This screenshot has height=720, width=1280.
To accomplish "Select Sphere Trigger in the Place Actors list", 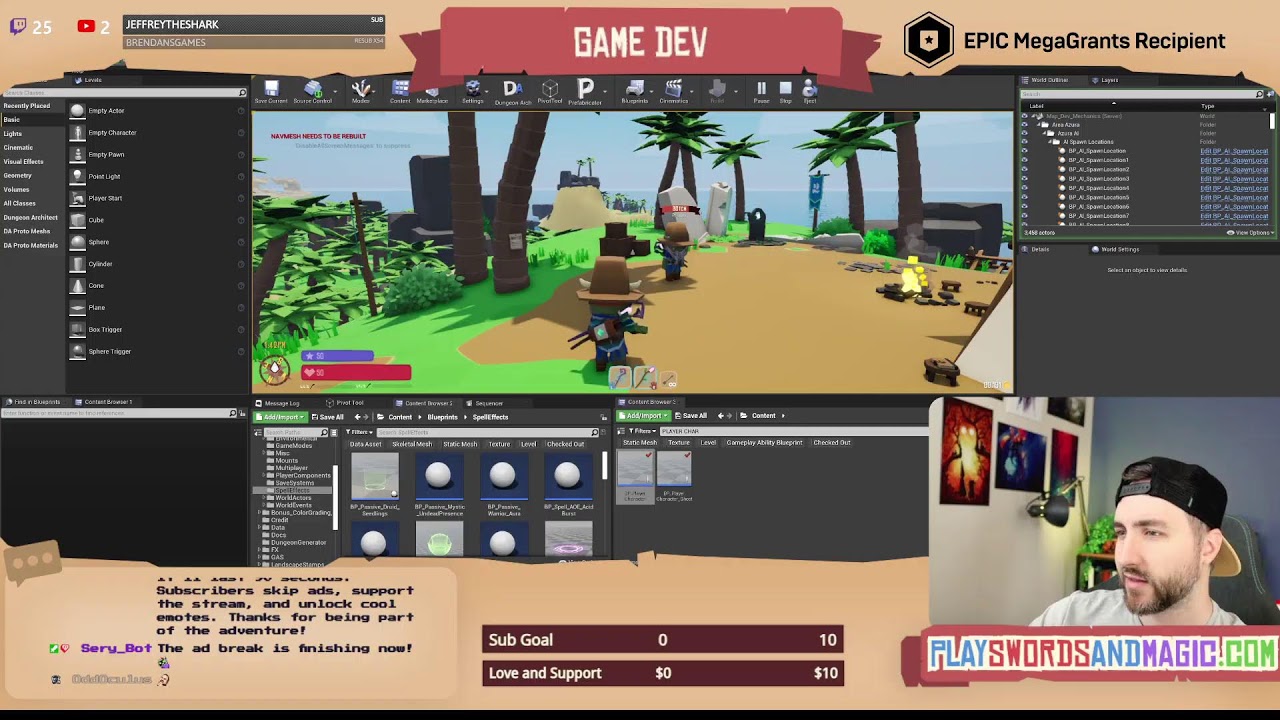I will (157, 352).
